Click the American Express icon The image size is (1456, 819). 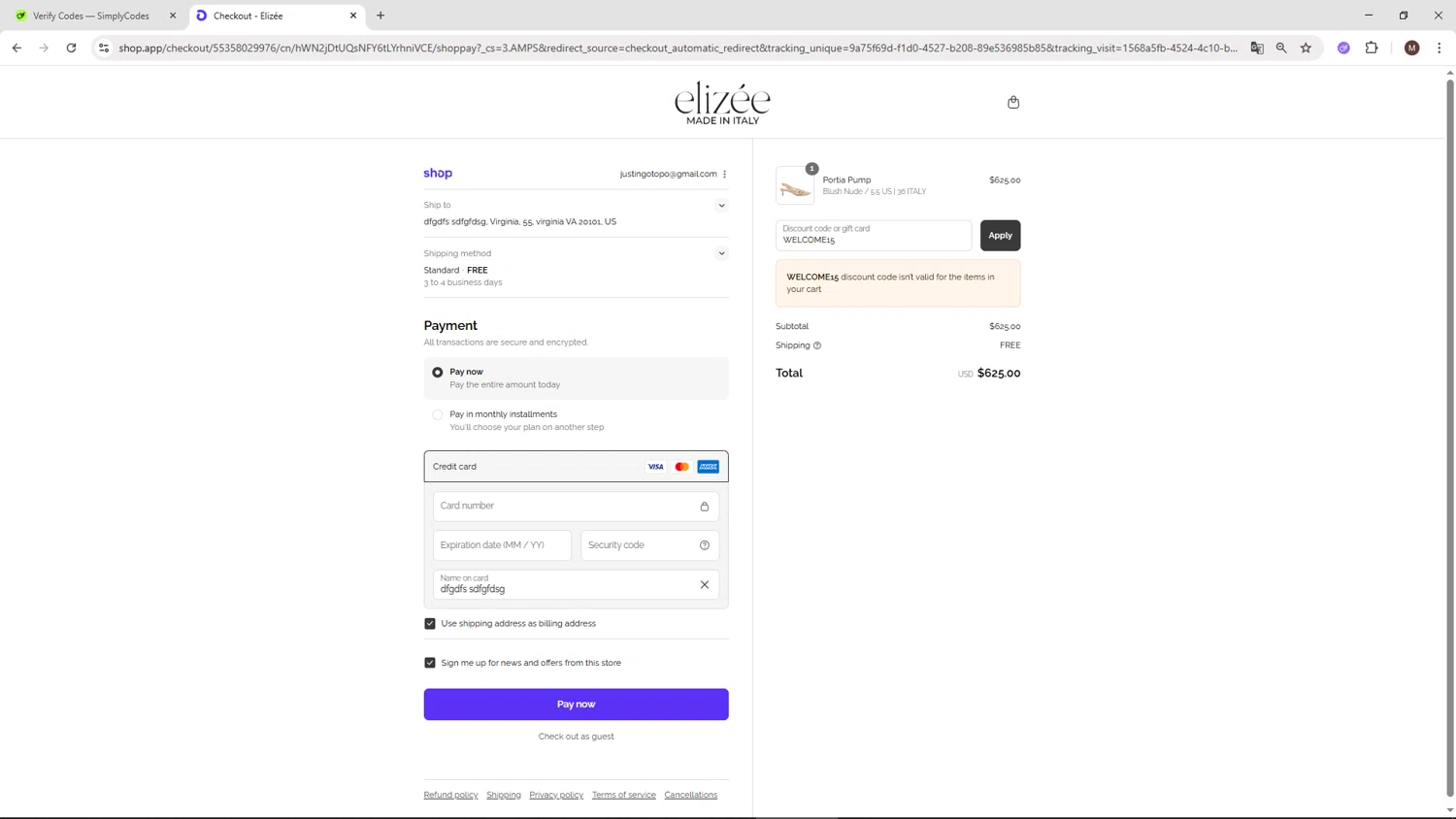(x=709, y=467)
